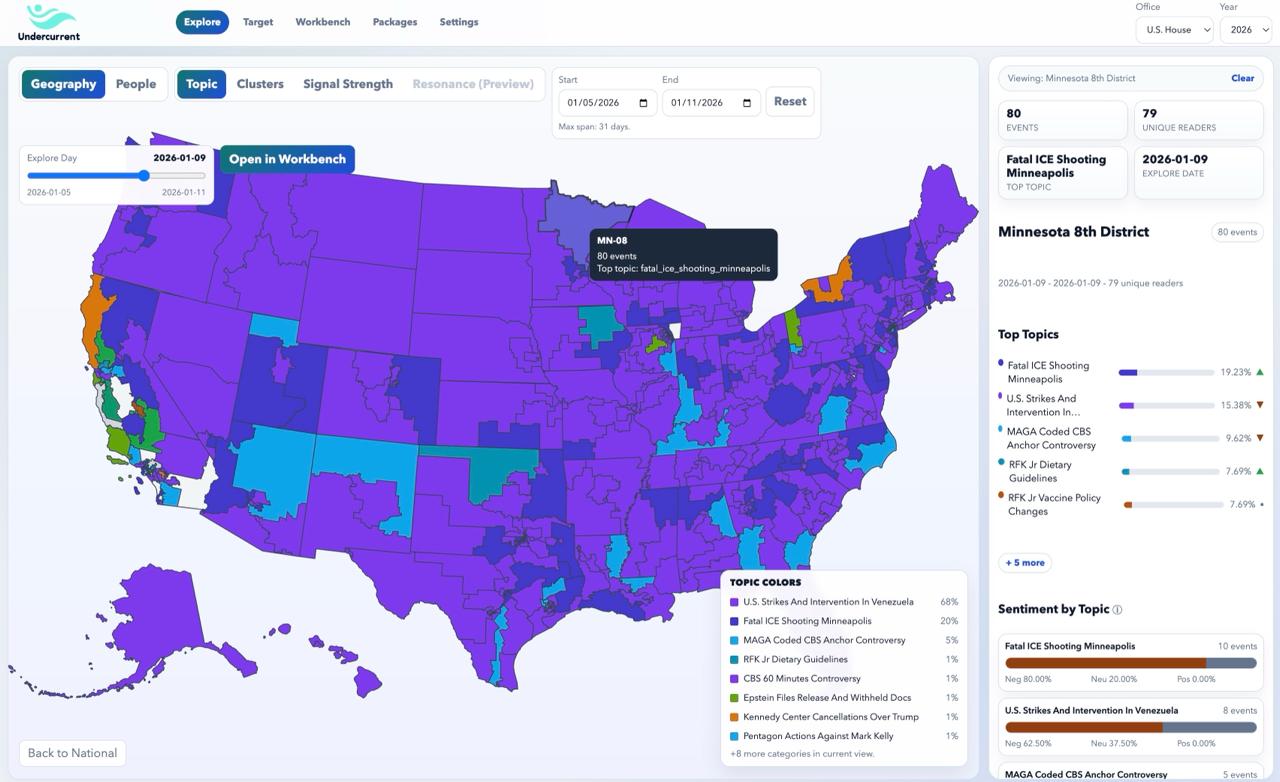
Task: Expand the +5 more topics list
Action: pyautogui.click(x=1024, y=562)
